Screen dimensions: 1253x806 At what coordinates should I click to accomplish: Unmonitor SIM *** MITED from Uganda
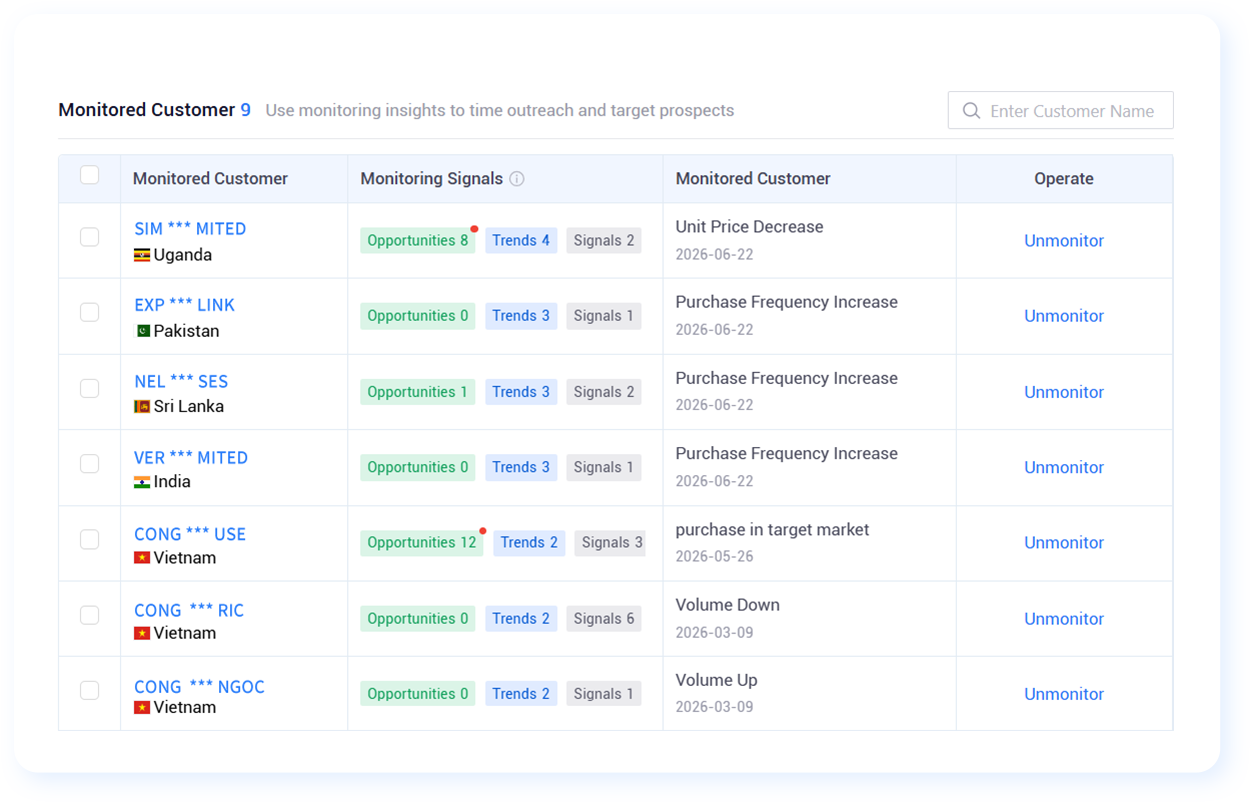click(1064, 241)
